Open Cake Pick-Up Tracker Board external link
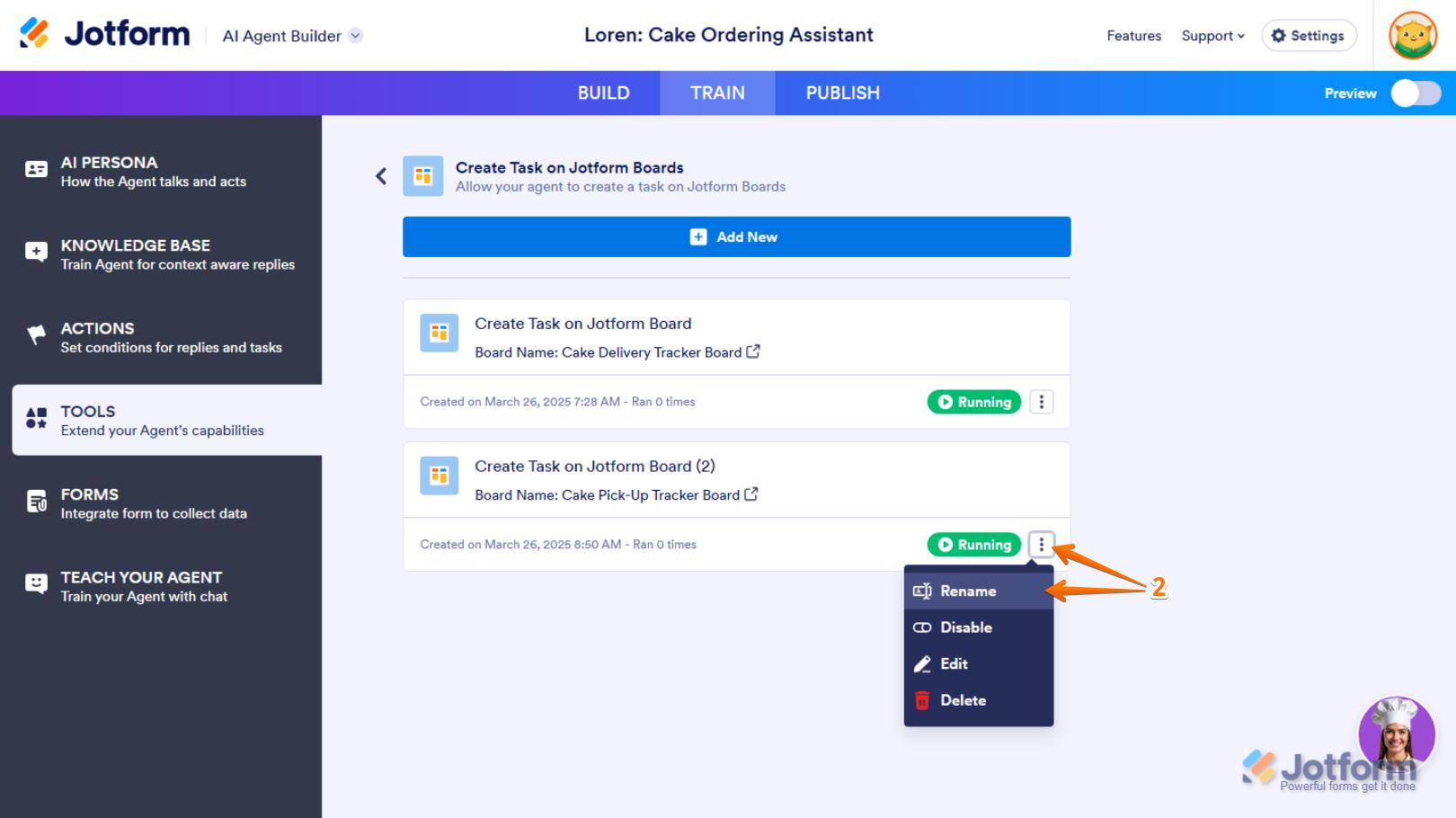 (x=751, y=494)
